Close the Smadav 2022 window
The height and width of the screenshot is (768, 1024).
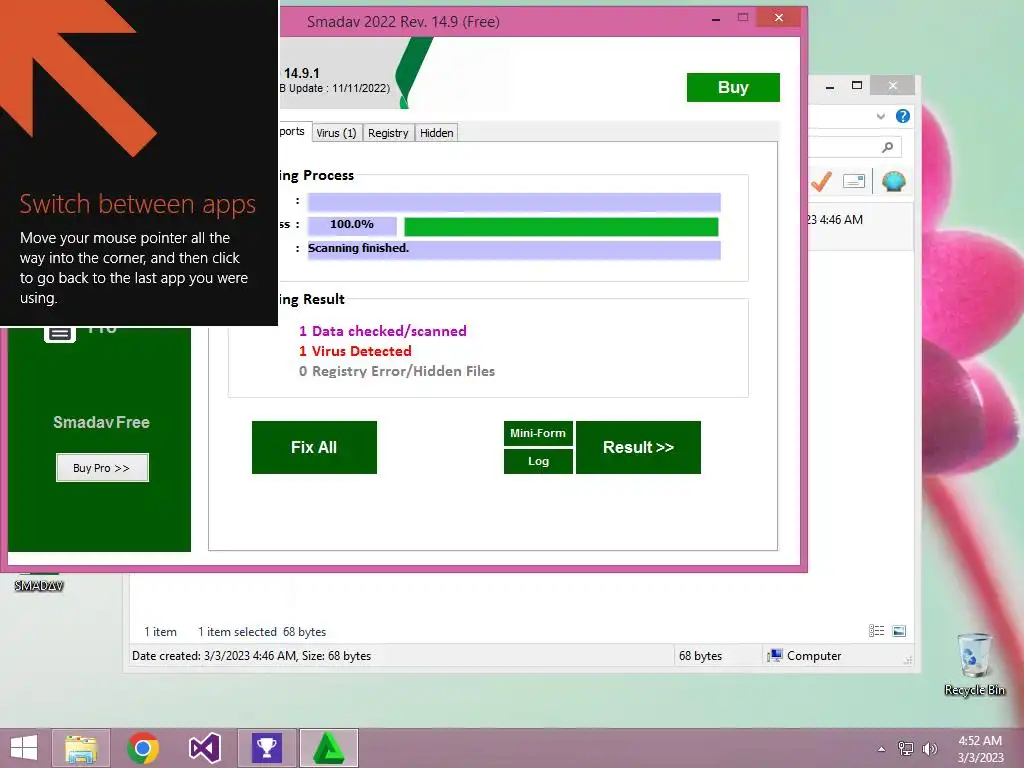pyautogui.click(x=778, y=18)
